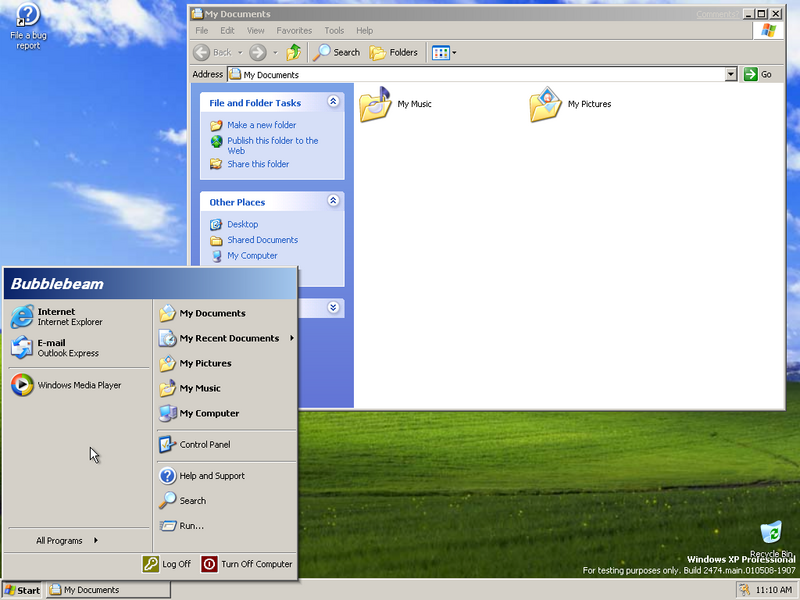This screenshot has height=600, width=800.
Task: Collapse the Other Places panel
Action: (333, 202)
